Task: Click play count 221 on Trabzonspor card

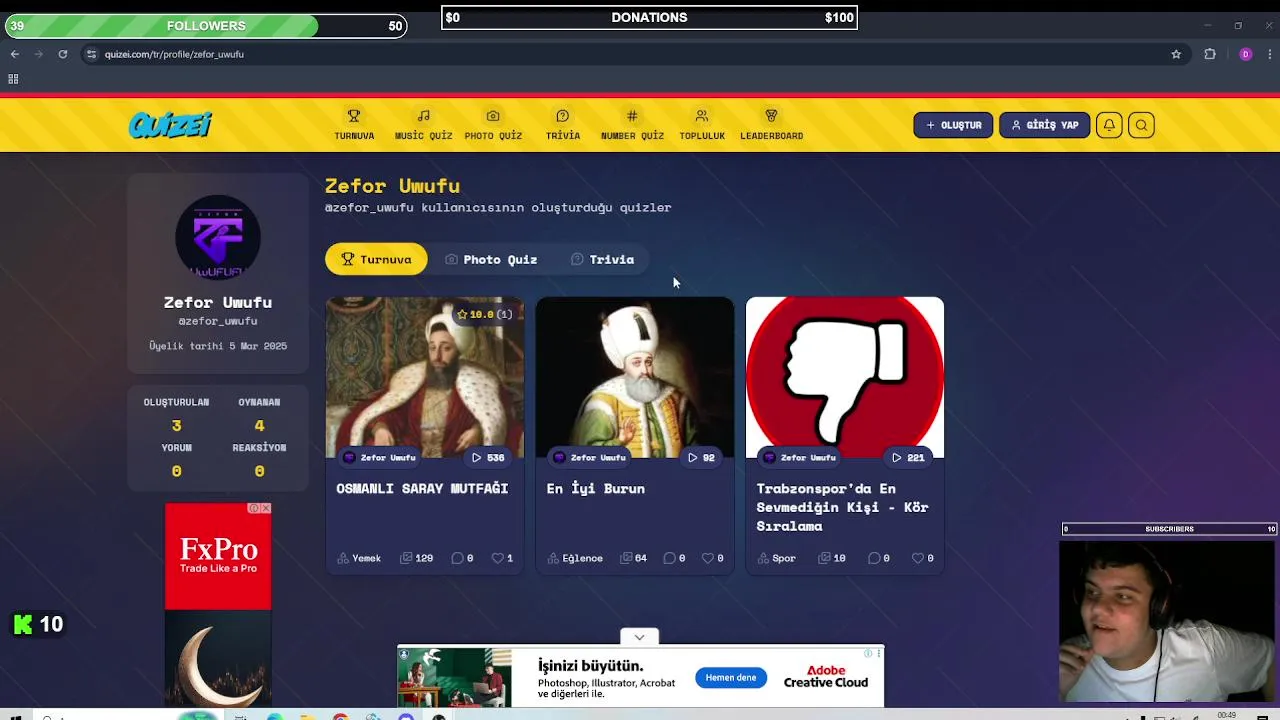Action: pos(908,457)
